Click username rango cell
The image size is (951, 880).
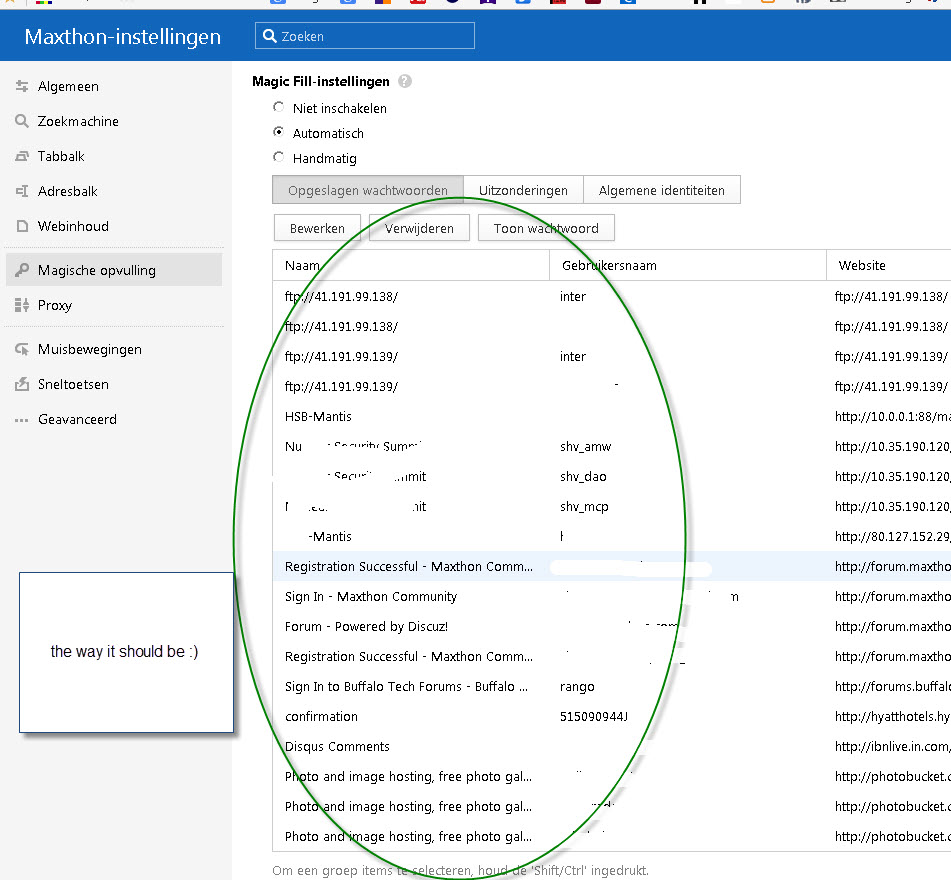tap(577, 687)
